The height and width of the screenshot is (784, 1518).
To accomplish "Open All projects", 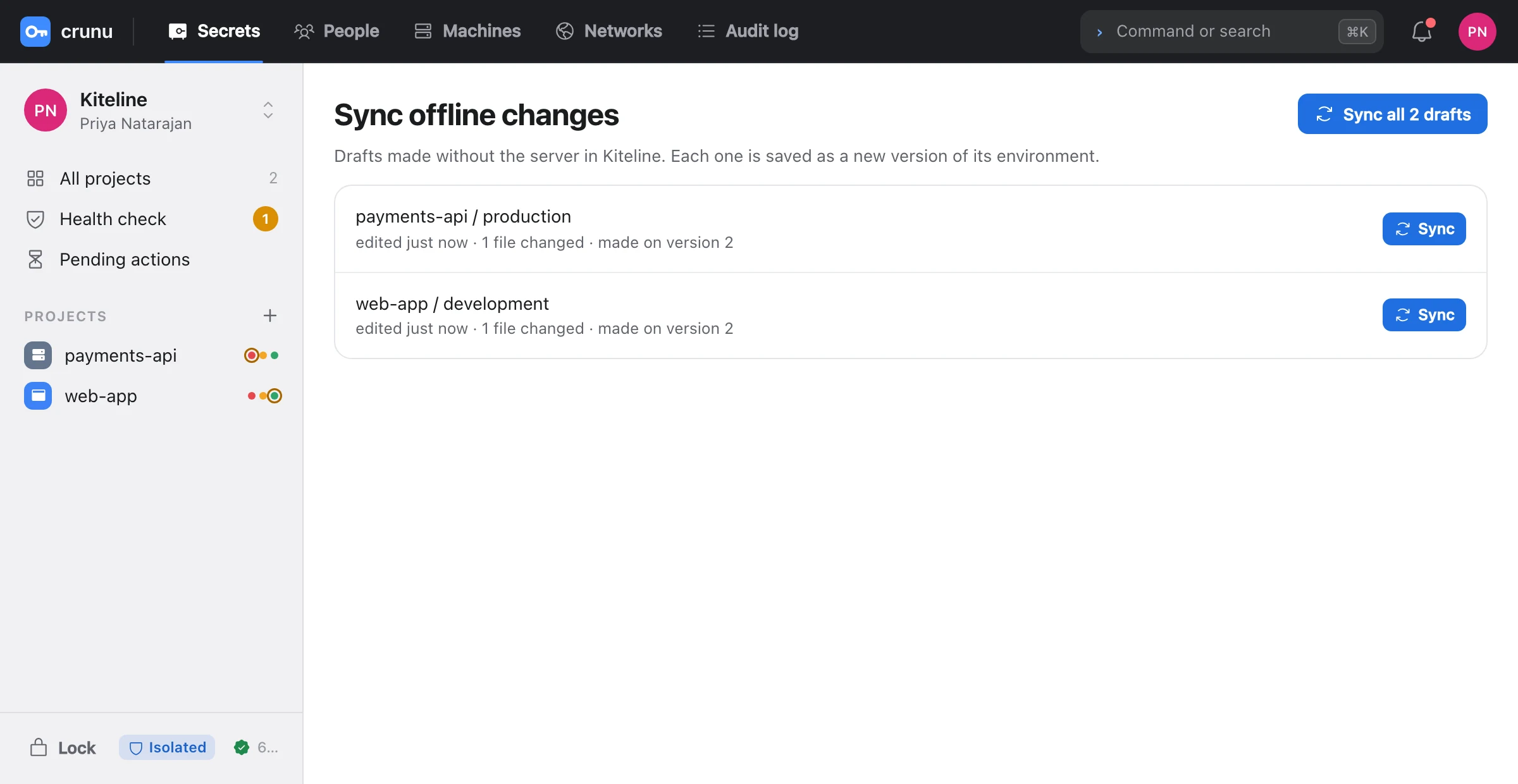I will pos(152,178).
